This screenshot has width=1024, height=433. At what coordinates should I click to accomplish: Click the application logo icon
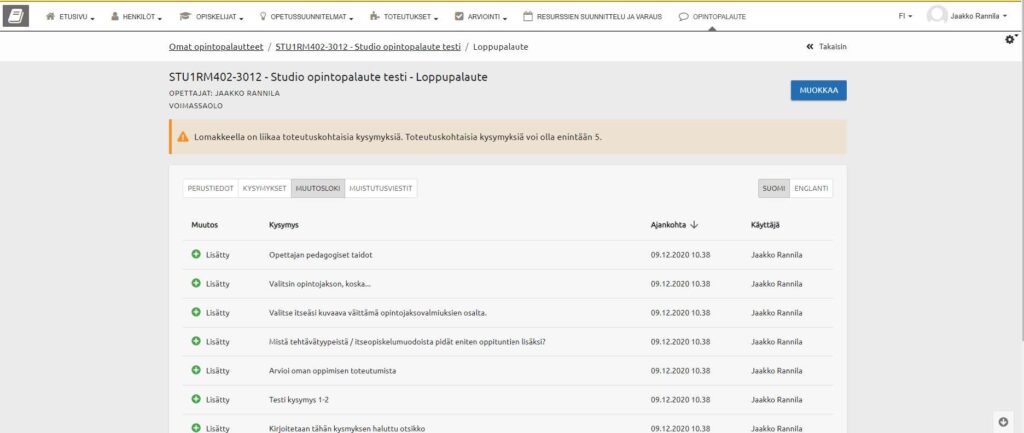point(17,17)
